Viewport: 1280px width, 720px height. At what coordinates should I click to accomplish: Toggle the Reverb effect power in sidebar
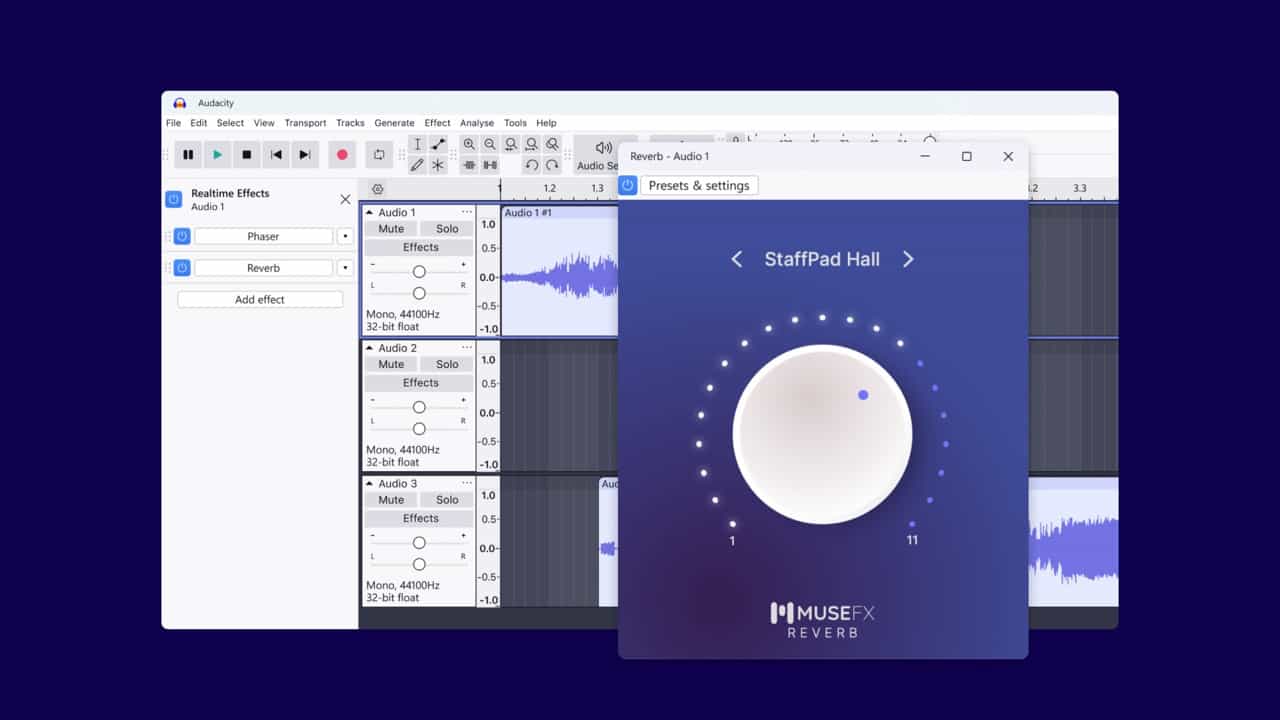(182, 268)
